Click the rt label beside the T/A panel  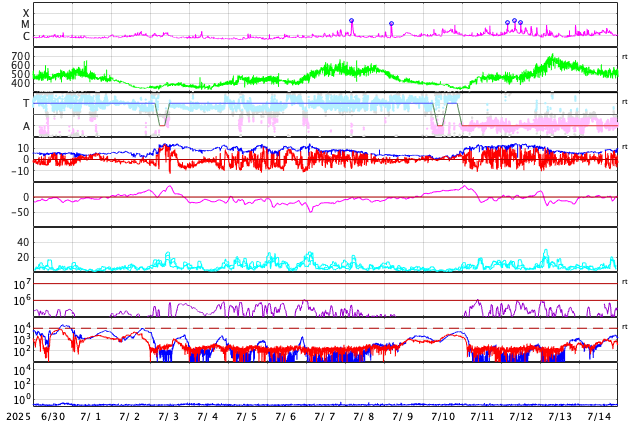point(625,101)
